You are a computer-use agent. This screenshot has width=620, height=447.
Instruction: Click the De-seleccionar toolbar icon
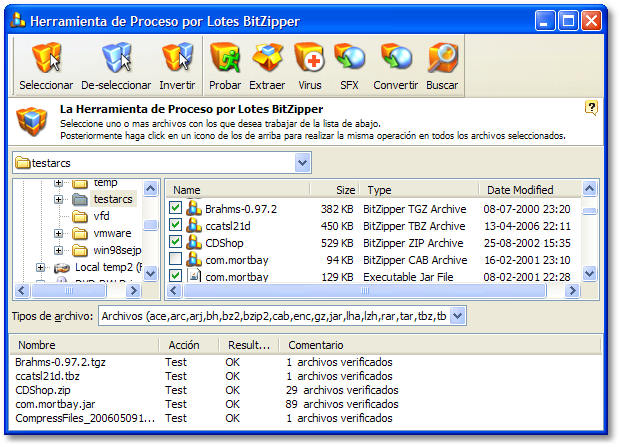116,58
